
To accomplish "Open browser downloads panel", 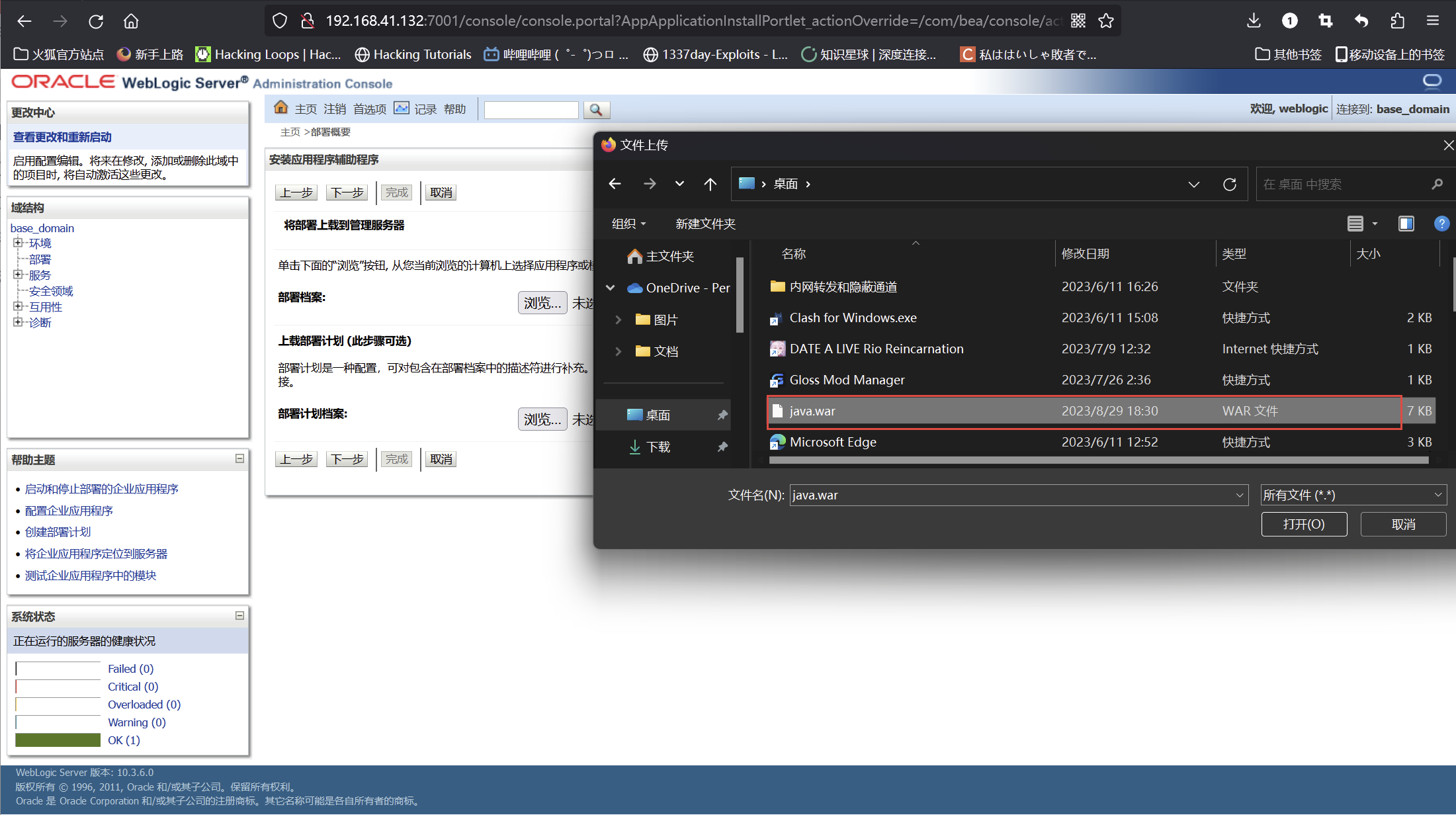I will [x=1254, y=21].
